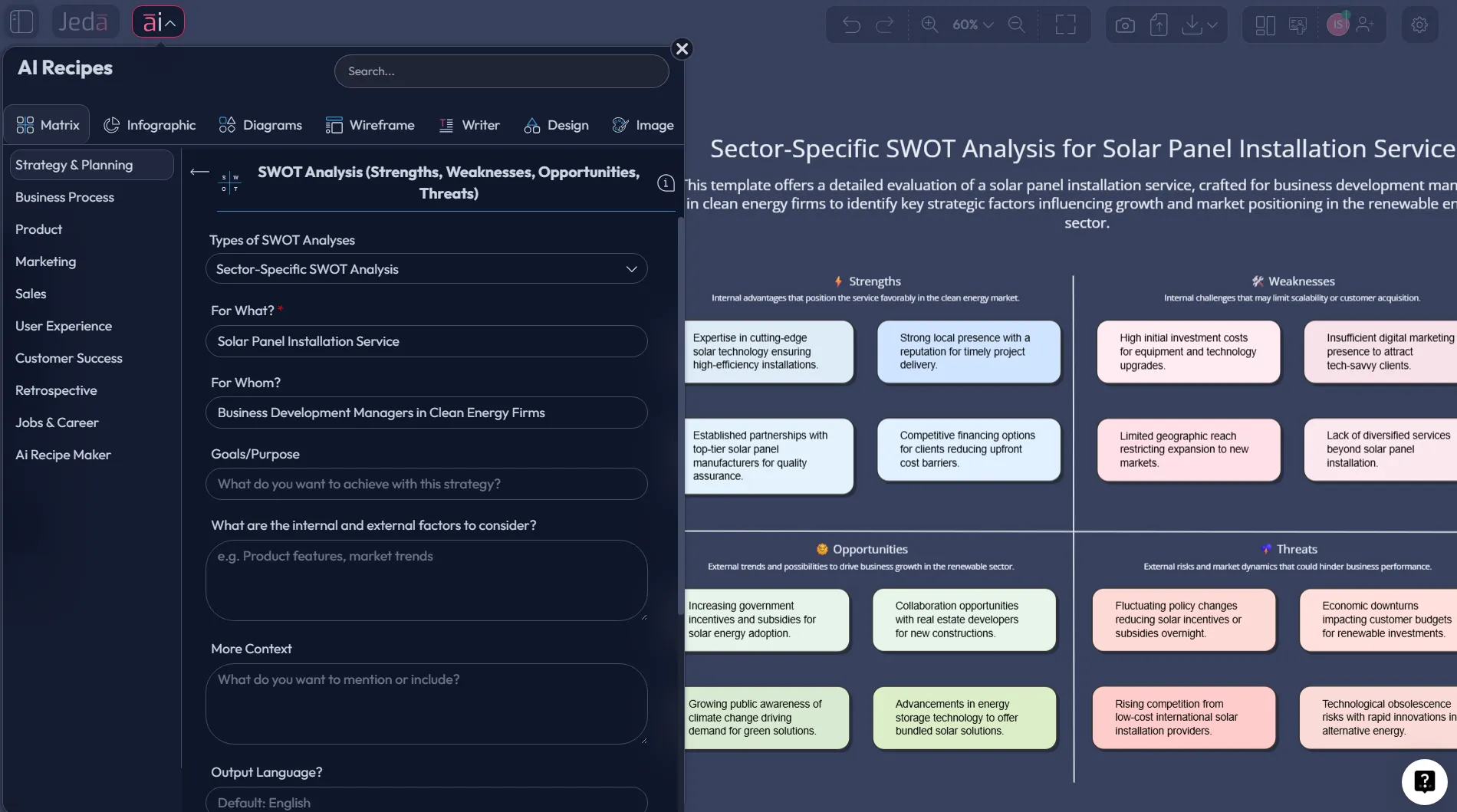
Task: Expand the download options chevron
Action: click(1212, 24)
